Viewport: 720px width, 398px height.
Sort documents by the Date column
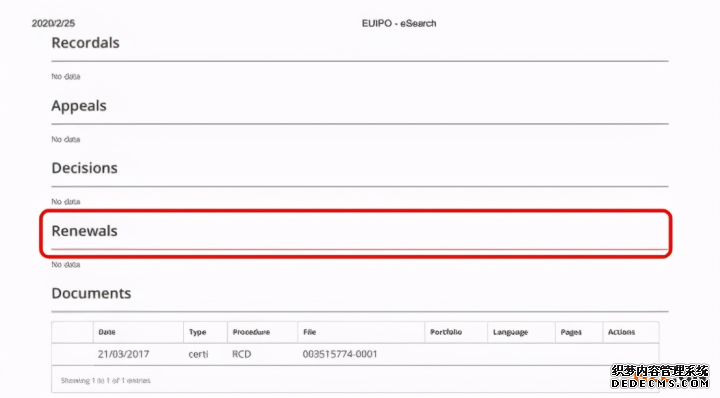pyautogui.click(x=107, y=332)
